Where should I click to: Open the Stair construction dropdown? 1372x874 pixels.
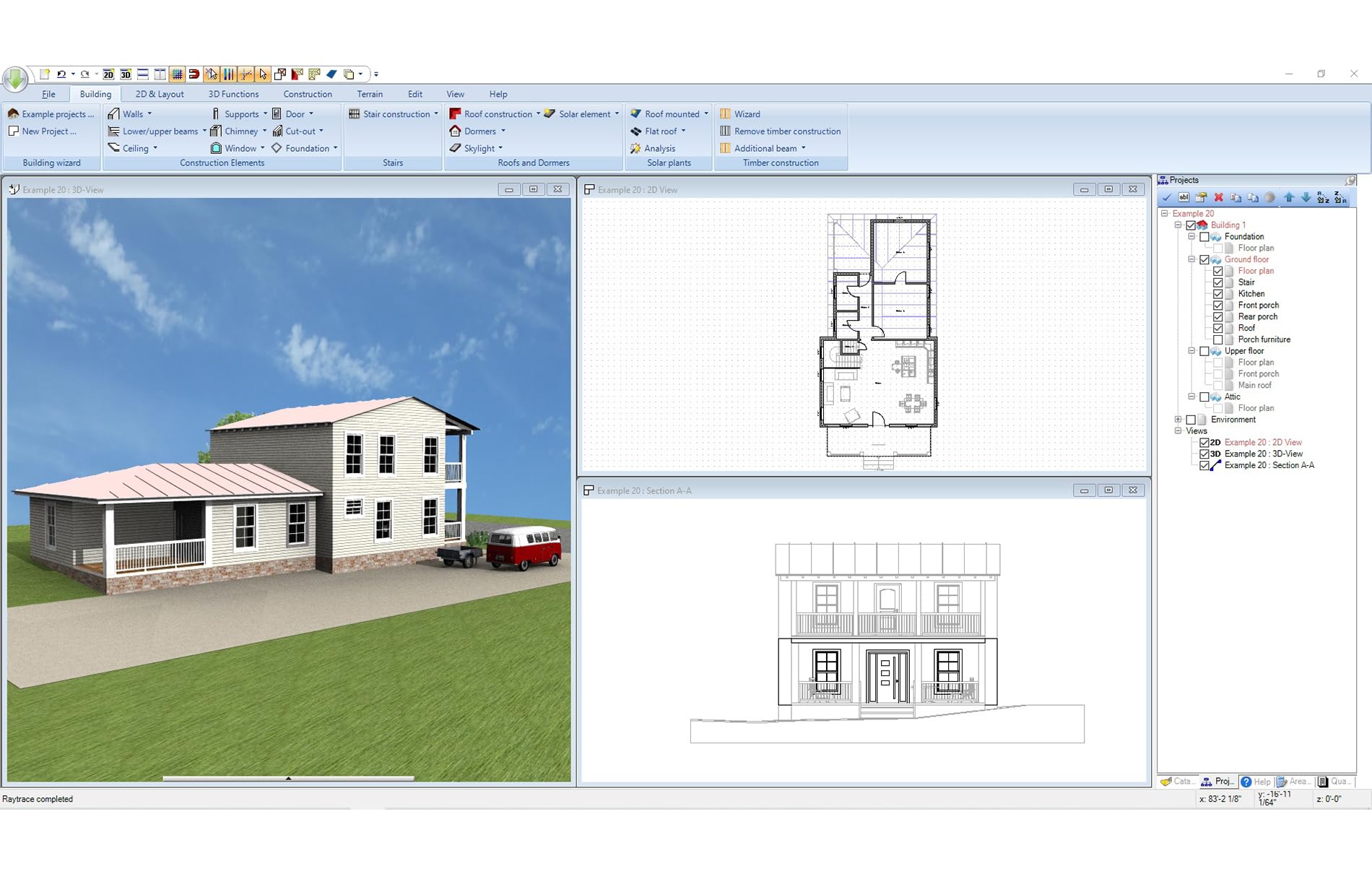point(436,114)
